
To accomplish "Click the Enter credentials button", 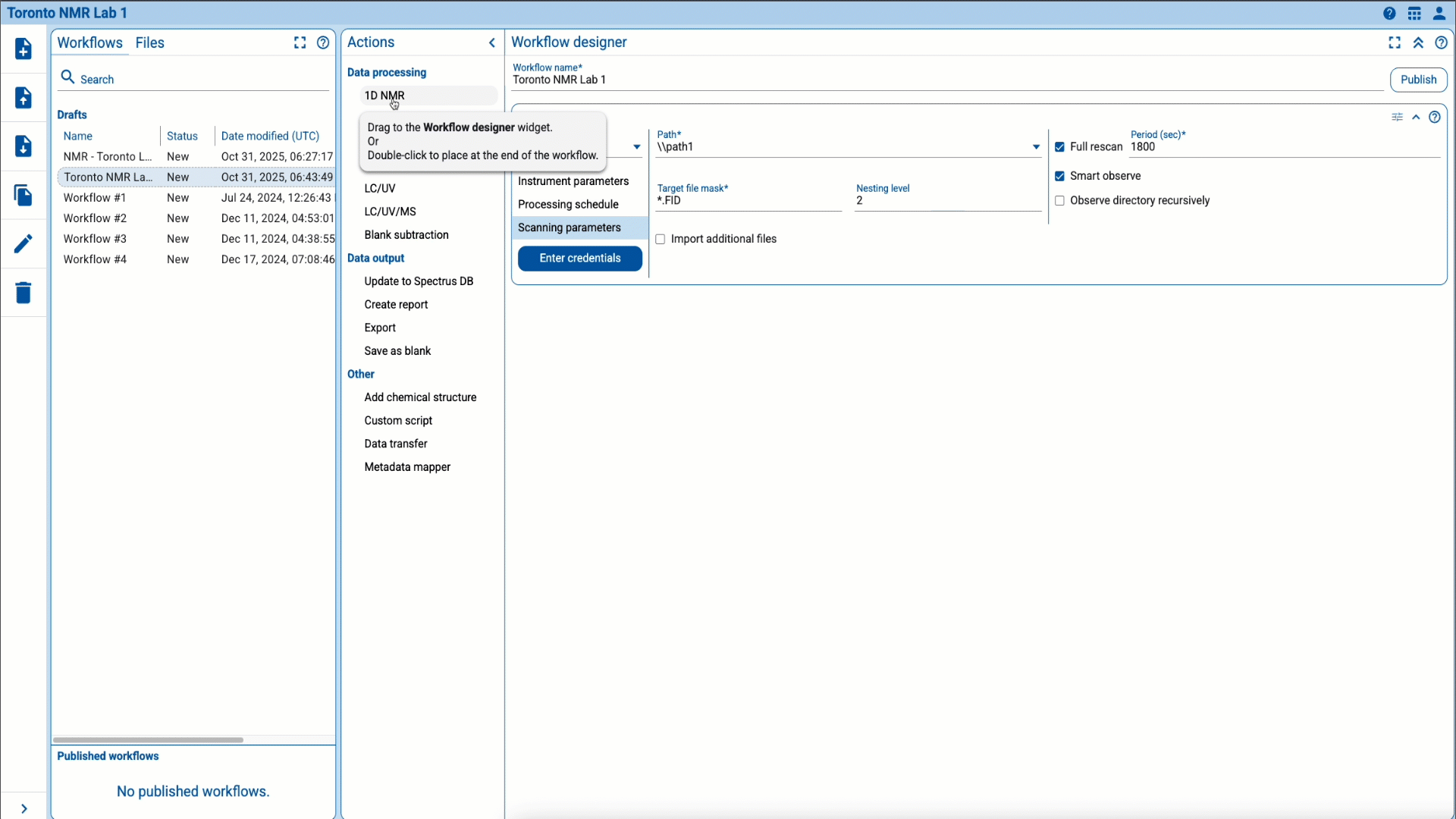I will tap(579, 259).
